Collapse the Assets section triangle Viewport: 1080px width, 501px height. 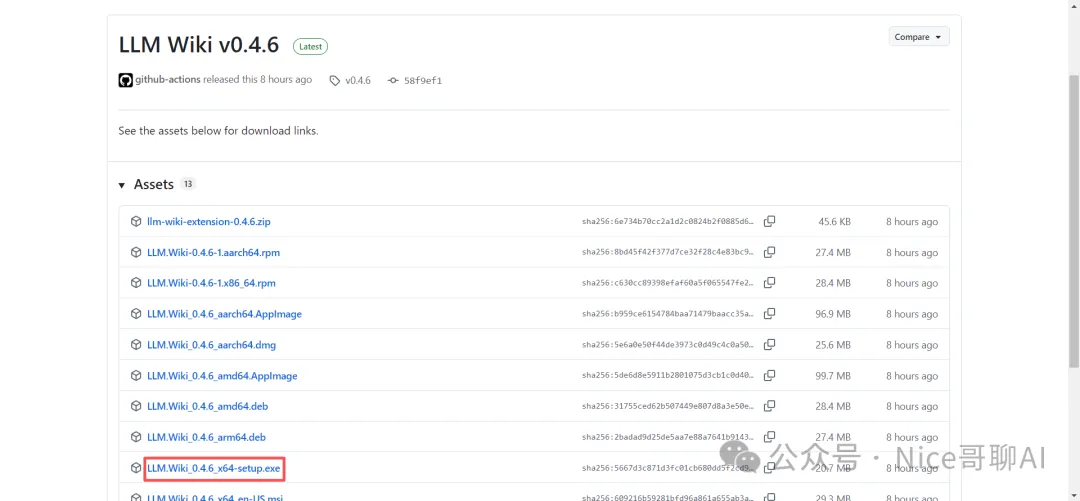click(x=122, y=185)
